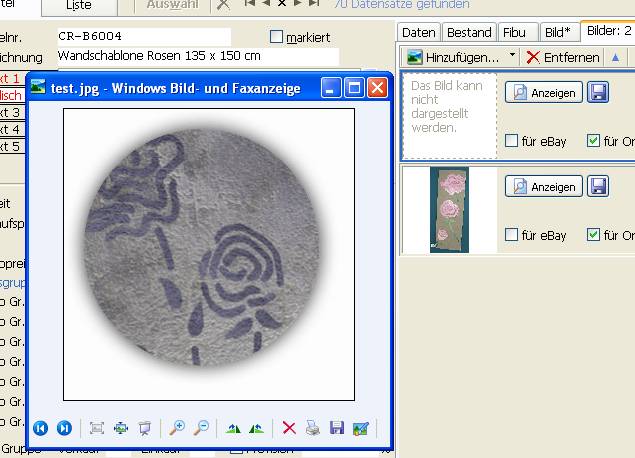Save rose thumbnail image using floppy icon

(x=598, y=186)
